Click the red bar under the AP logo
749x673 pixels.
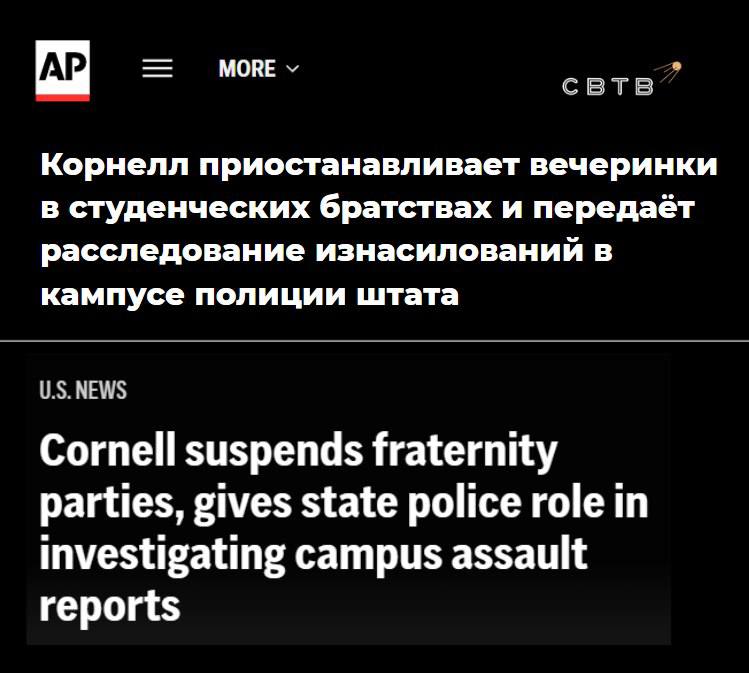[x=63, y=98]
